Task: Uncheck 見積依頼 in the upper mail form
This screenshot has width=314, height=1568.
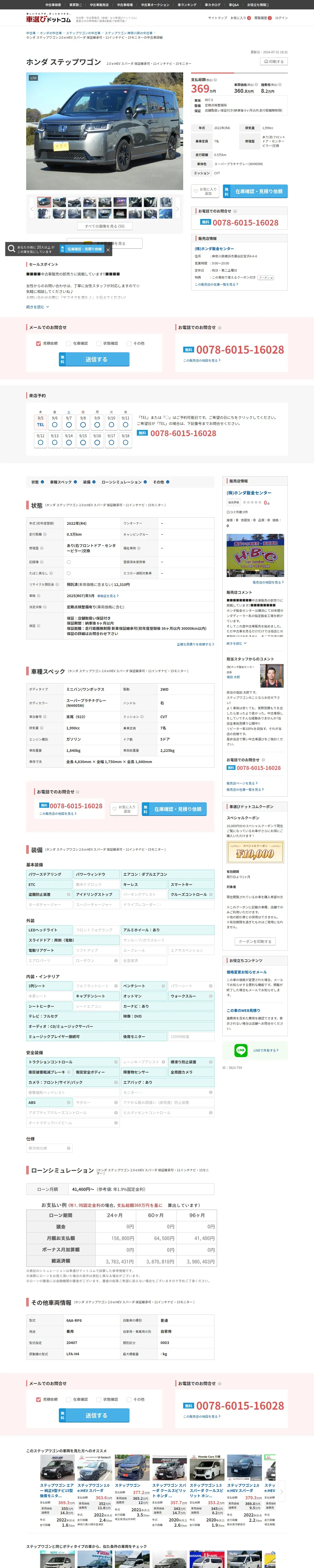Action: click(x=38, y=343)
